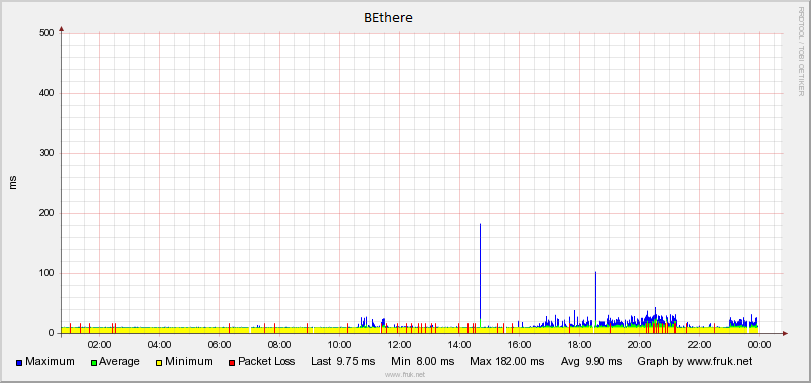Click the RRDTOOL / TOBI OETIKER vertical watermark
Screen dimensions: 811x383
801,52
